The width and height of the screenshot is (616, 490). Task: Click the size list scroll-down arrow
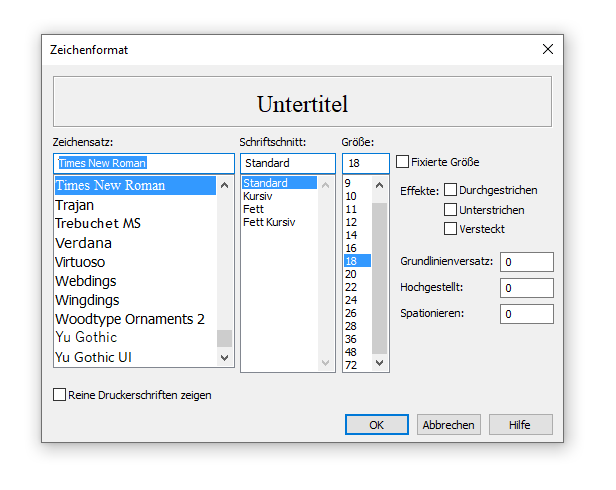380,364
